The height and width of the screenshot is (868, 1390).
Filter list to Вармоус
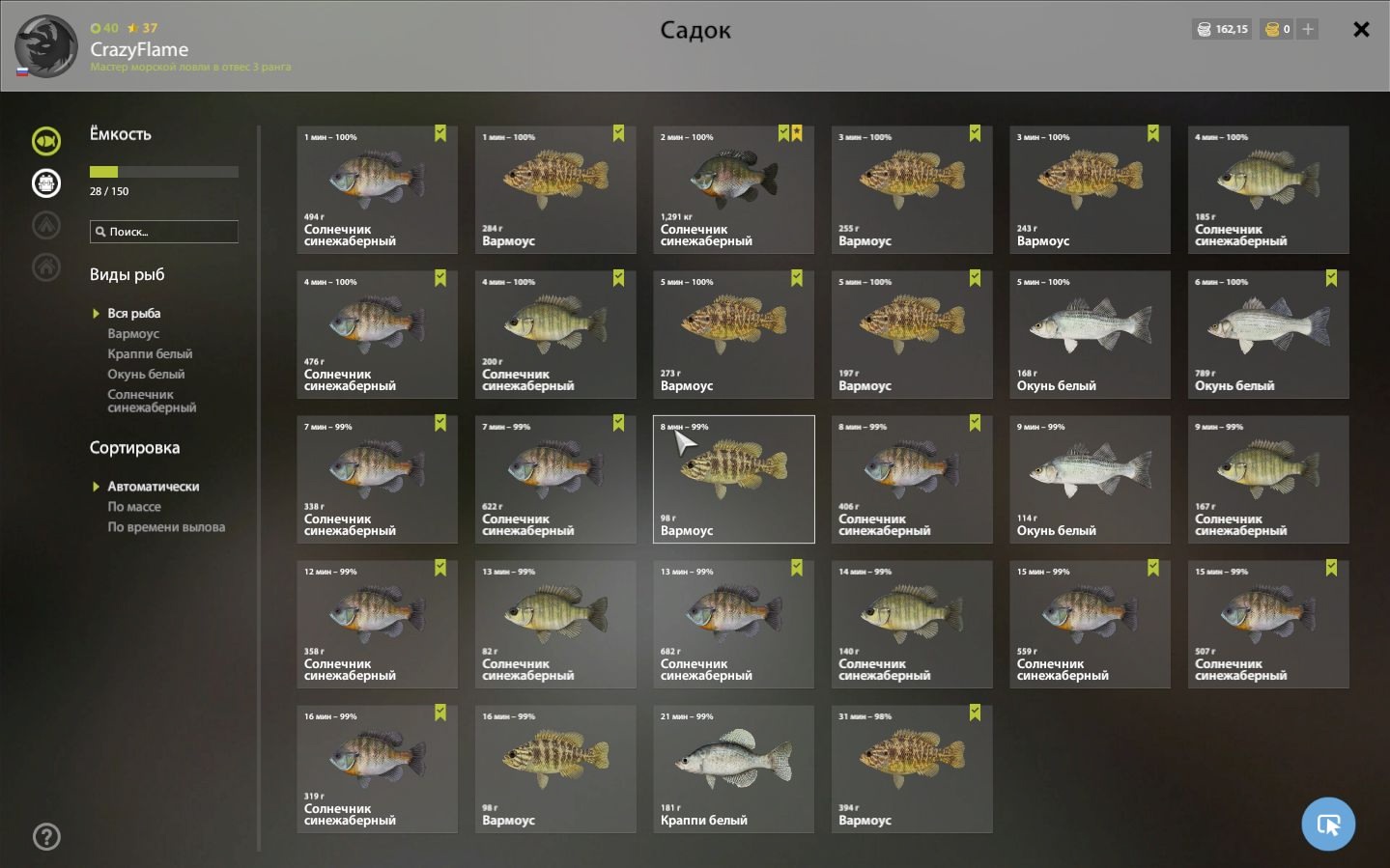133,333
